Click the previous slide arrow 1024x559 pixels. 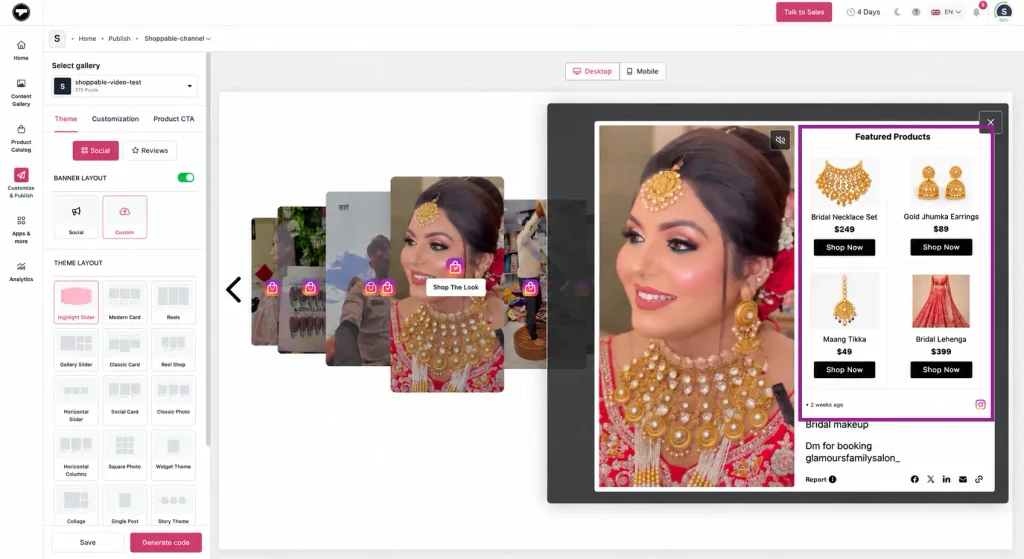pyautogui.click(x=234, y=289)
